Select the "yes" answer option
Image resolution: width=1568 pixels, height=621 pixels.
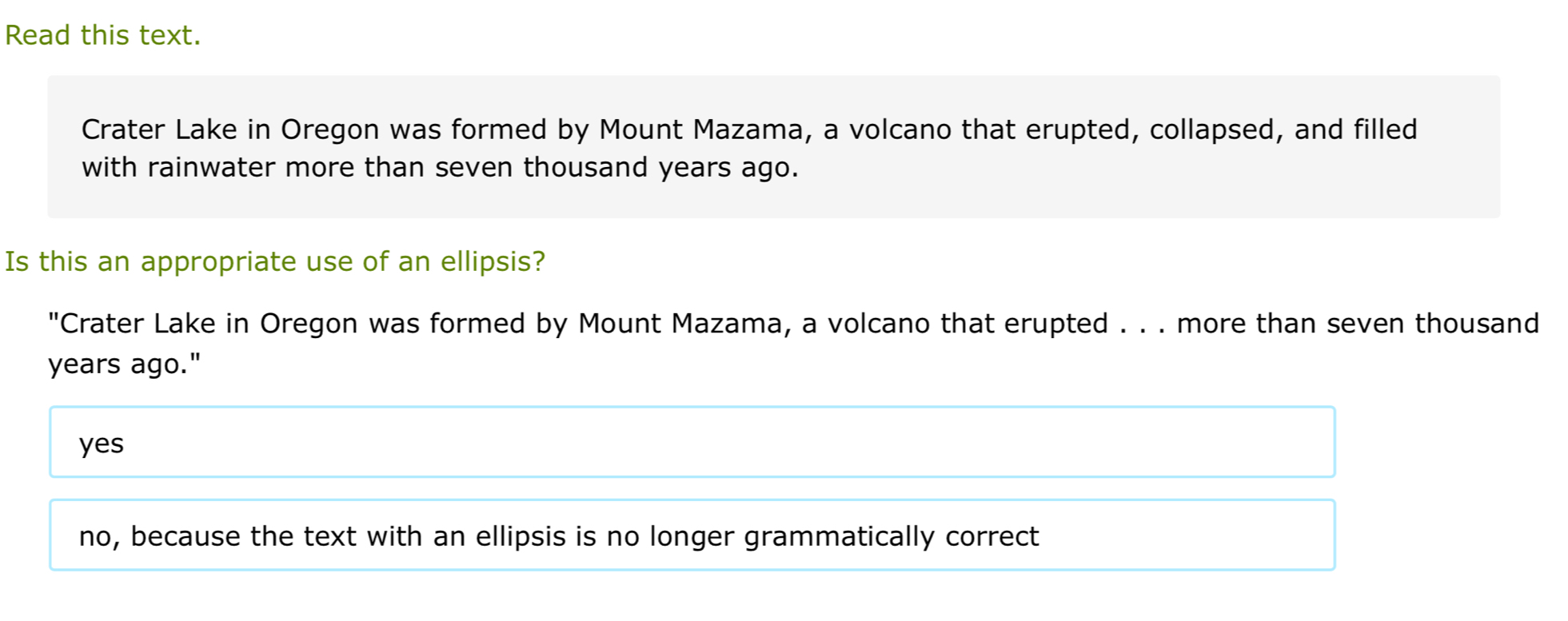coord(692,442)
